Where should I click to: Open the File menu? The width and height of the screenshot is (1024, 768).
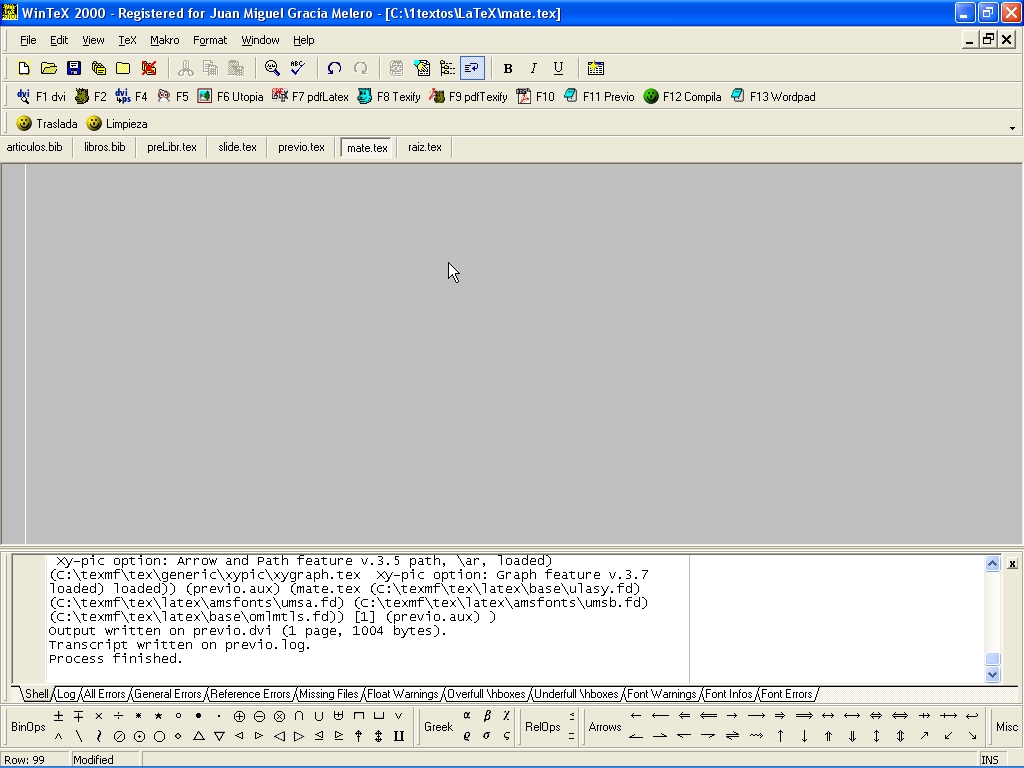point(28,40)
